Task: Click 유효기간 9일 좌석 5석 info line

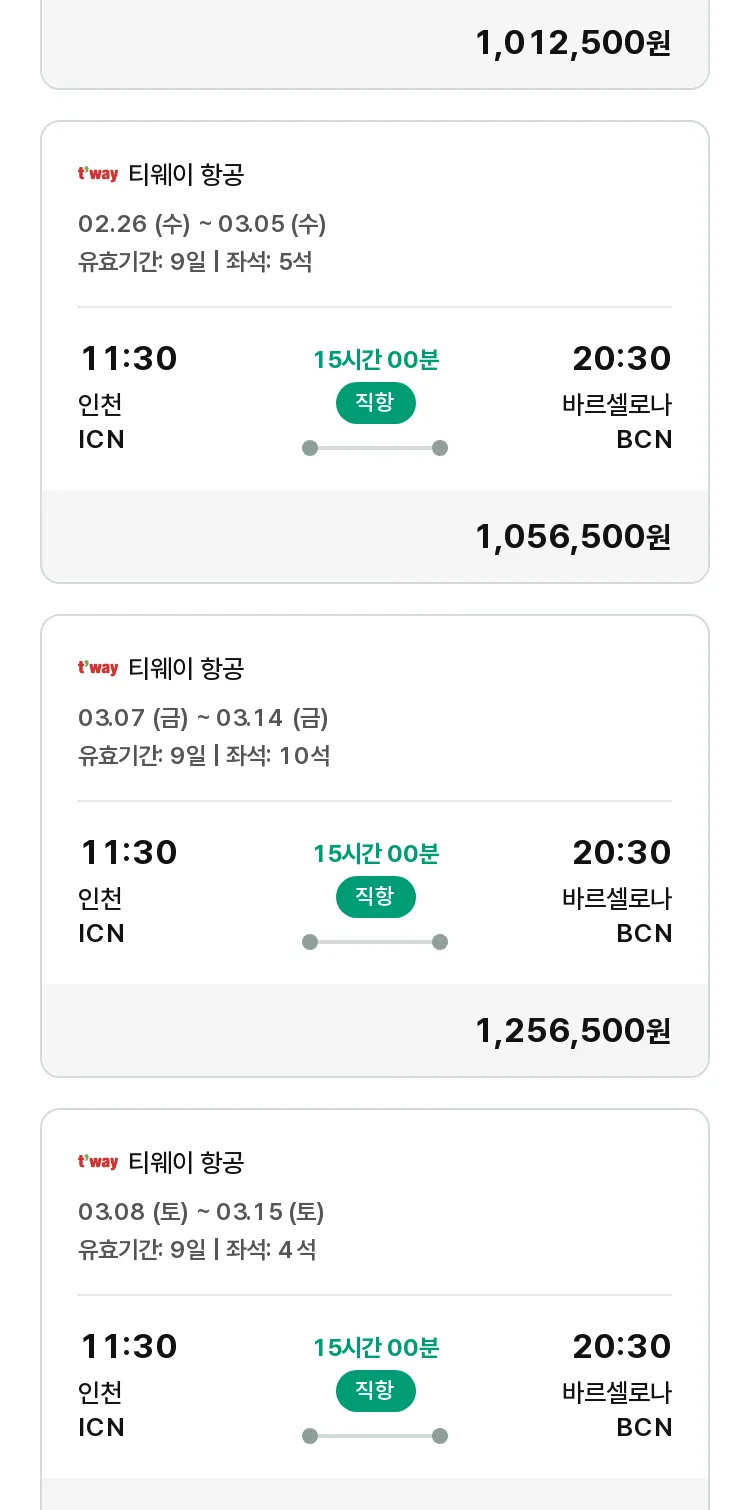Action: point(195,262)
